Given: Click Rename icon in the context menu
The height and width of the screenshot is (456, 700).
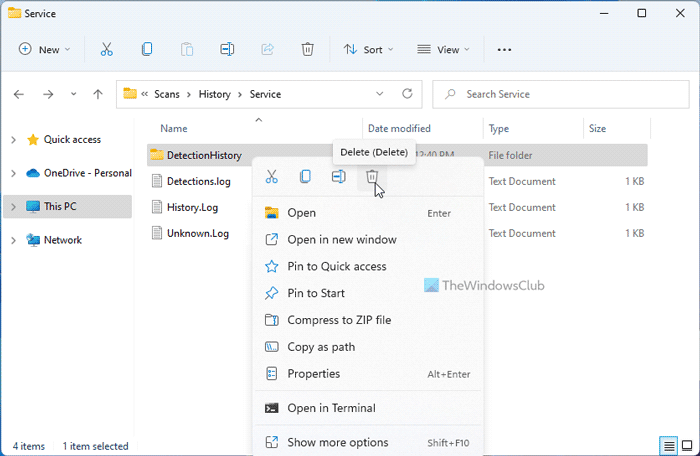Looking at the screenshot, I should [339, 177].
